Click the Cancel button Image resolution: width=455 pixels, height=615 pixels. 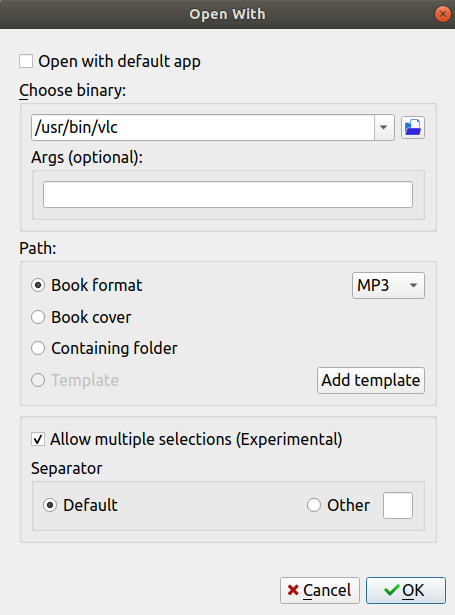[x=320, y=590]
